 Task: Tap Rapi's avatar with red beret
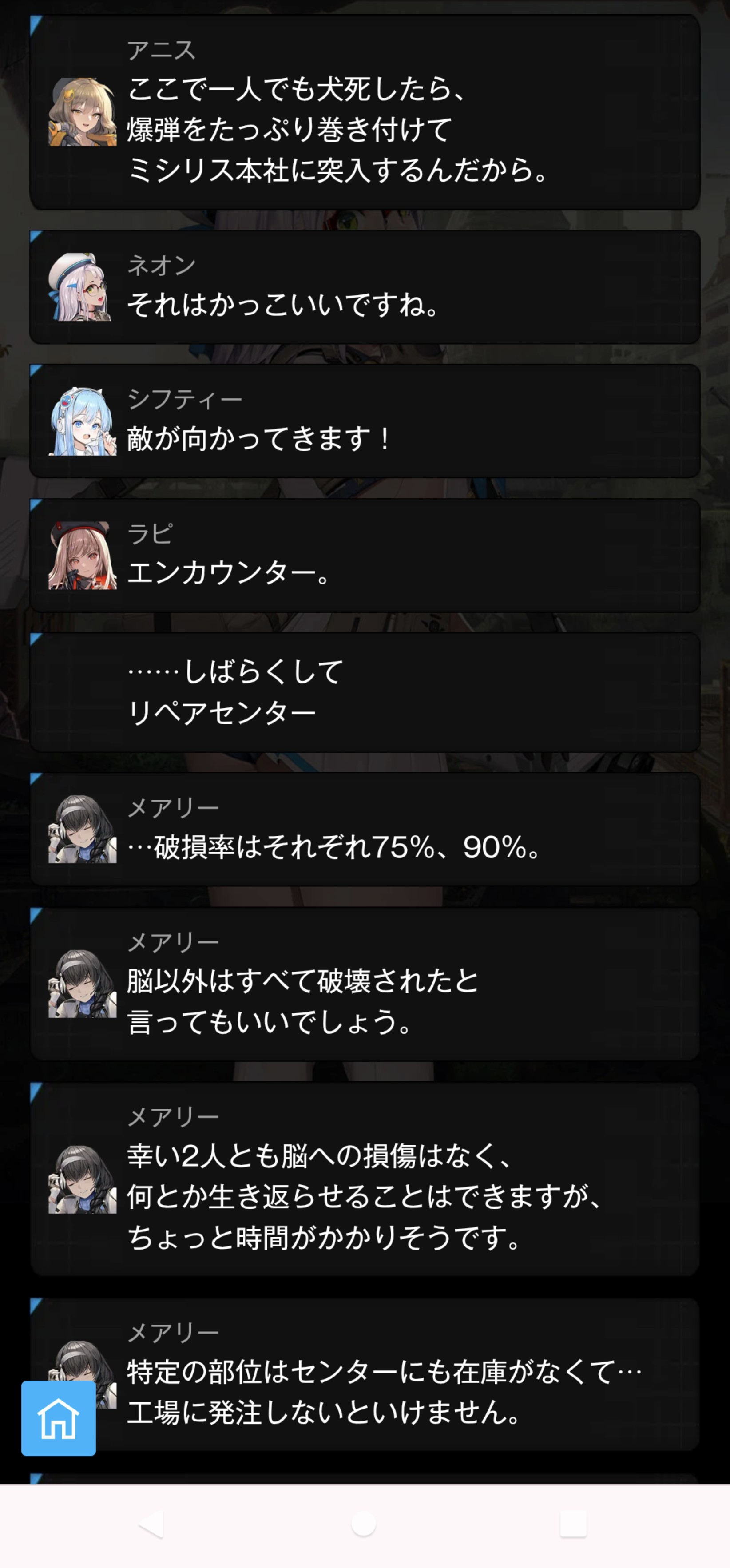tap(82, 555)
